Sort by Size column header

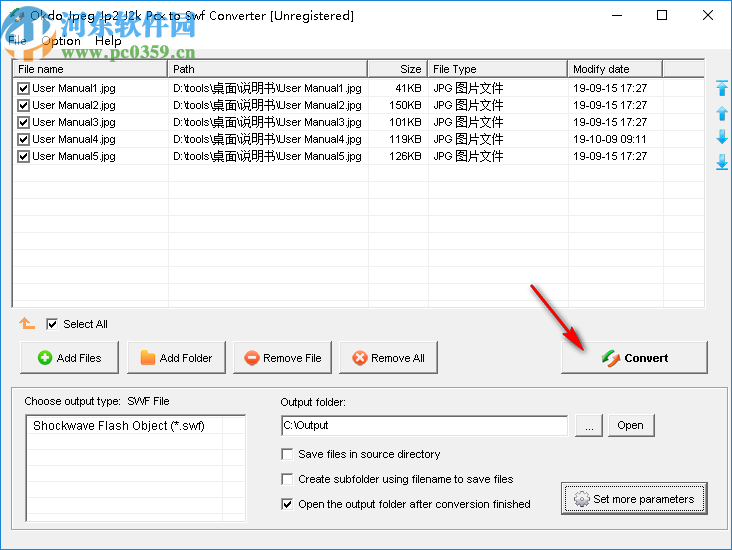[x=398, y=69]
